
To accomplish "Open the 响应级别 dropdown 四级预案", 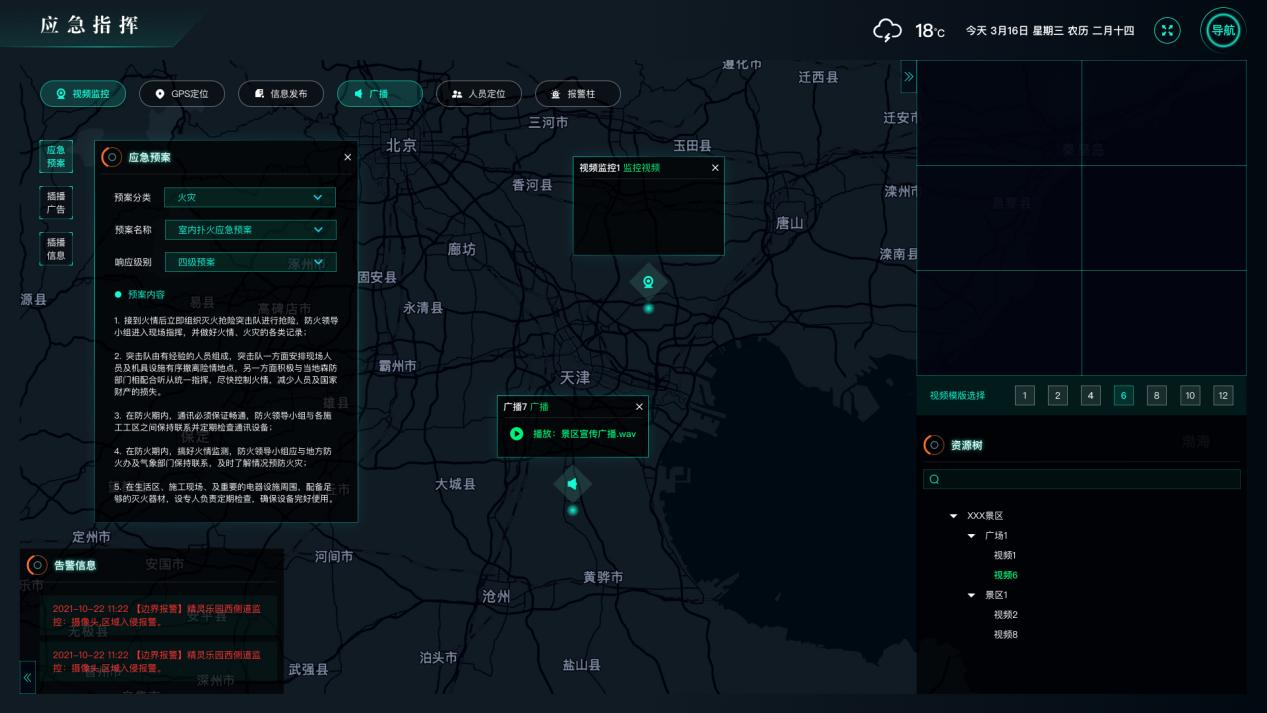I will point(250,262).
